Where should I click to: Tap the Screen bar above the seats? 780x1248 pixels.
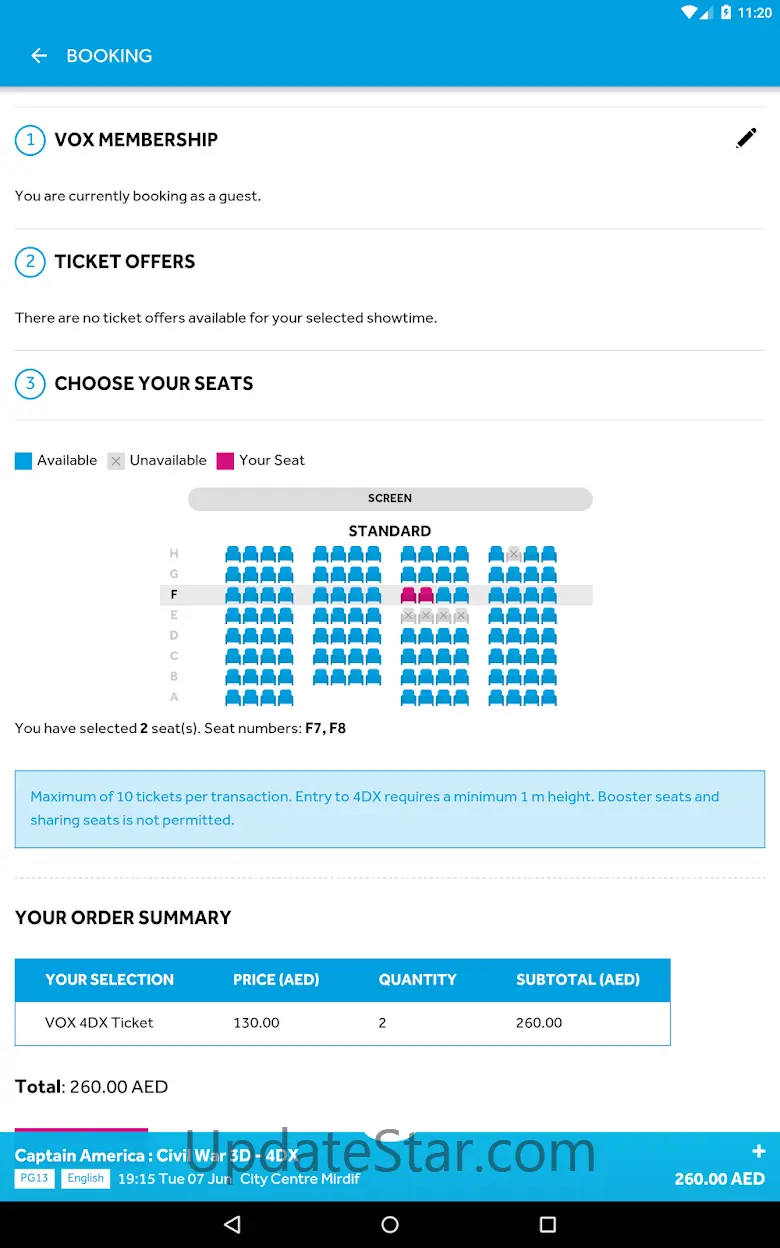[390, 498]
